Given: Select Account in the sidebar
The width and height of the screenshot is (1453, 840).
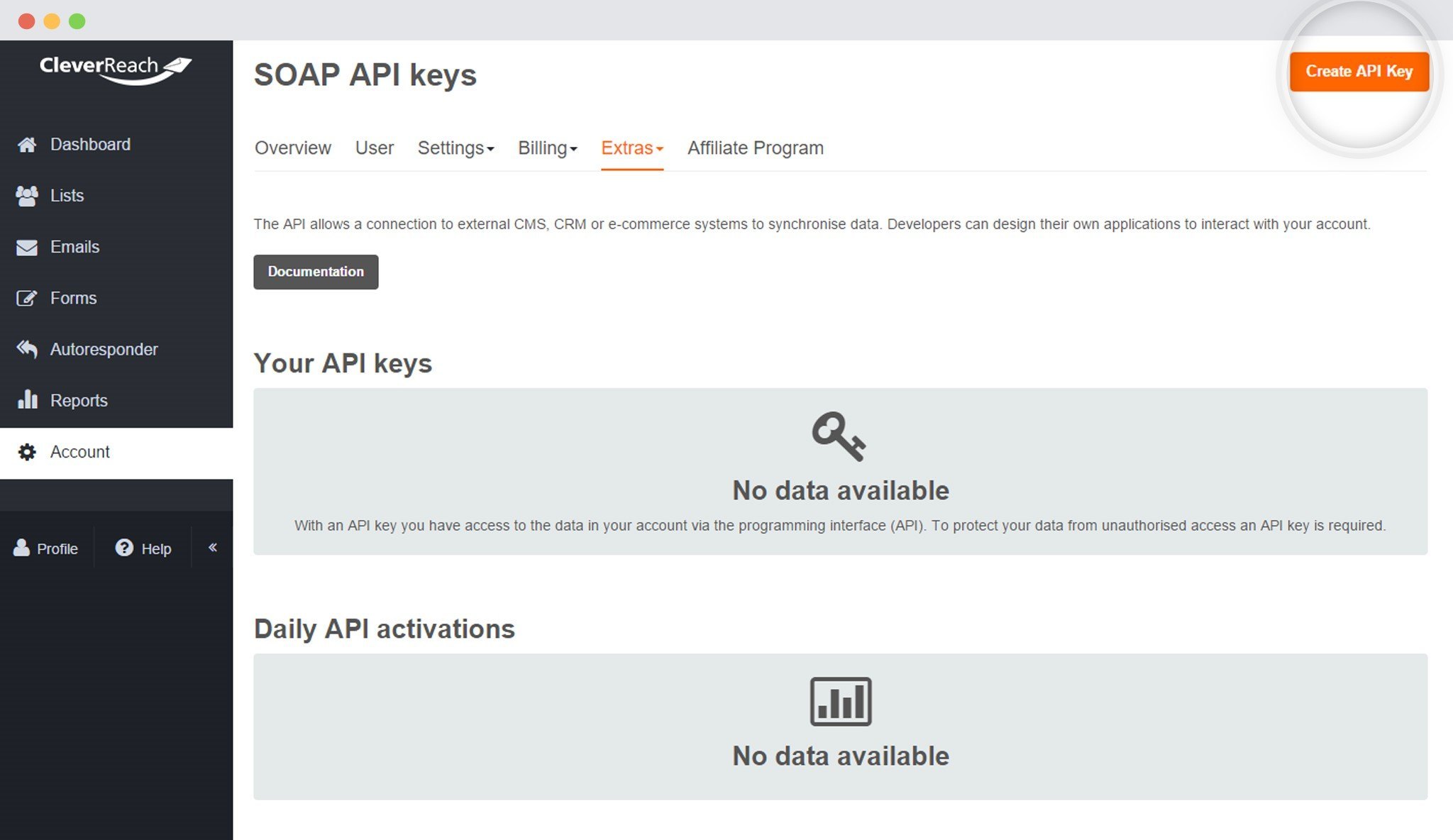Looking at the screenshot, I should coord(116,453).
